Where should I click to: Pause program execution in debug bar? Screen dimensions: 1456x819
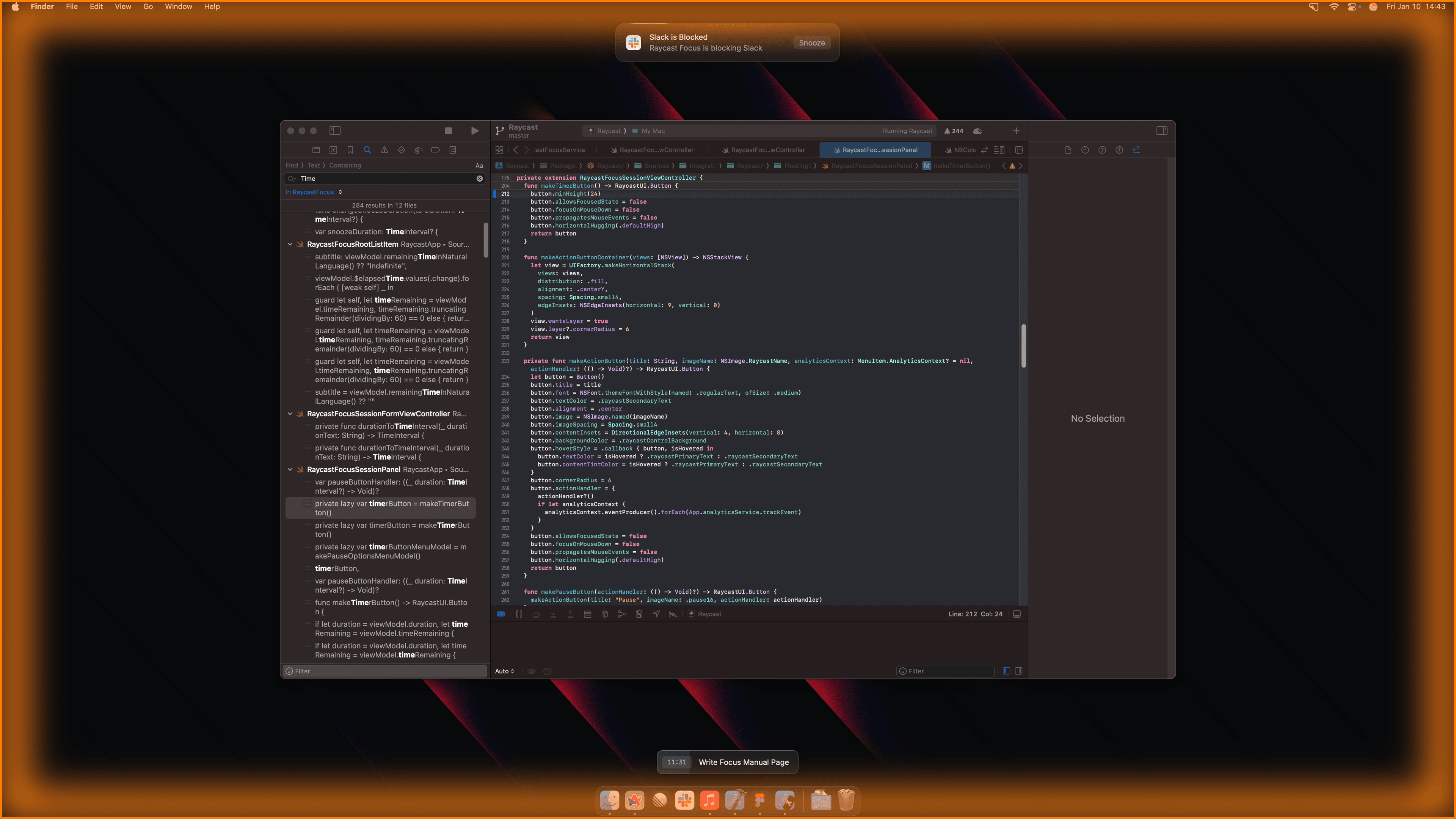click(519, 614)
